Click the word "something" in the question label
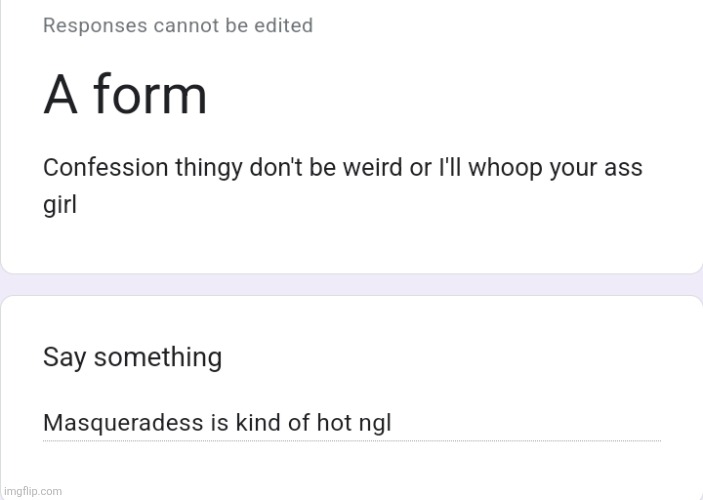 point(158,357)
